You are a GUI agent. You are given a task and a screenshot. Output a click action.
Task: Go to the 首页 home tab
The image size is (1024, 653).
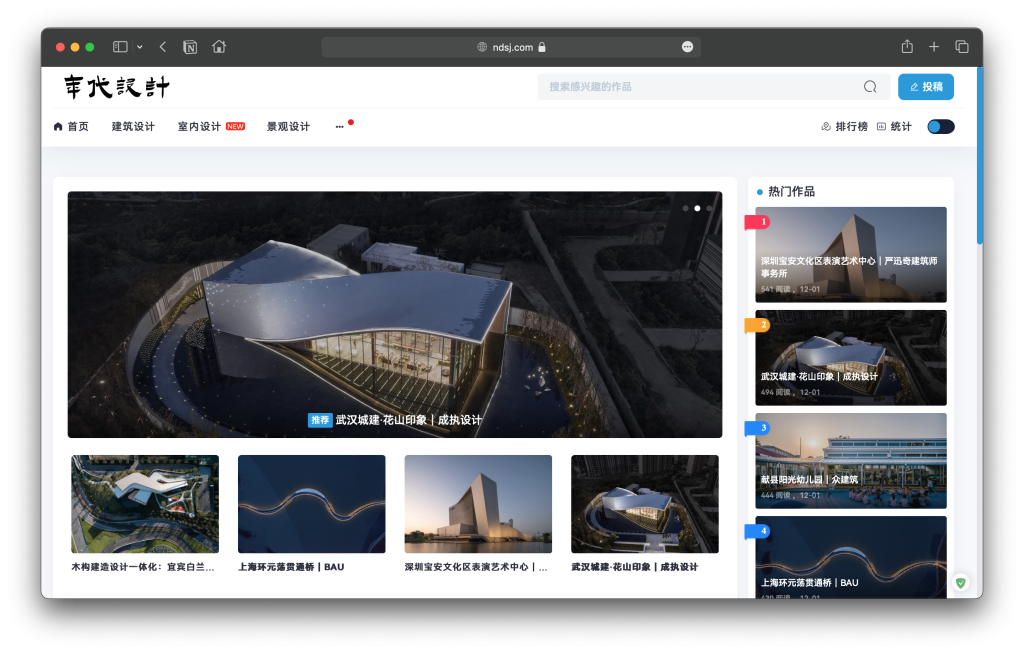point(71,127)
